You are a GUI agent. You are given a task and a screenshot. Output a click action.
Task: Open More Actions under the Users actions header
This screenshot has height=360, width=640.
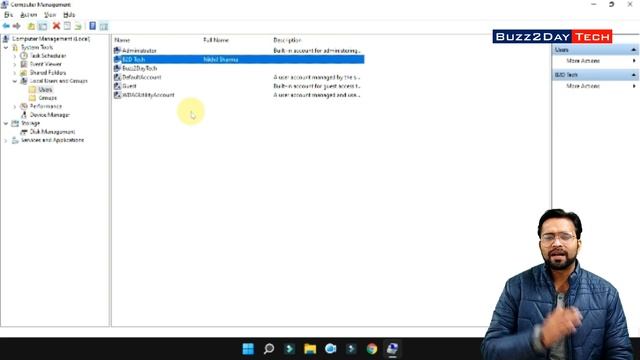583,61
